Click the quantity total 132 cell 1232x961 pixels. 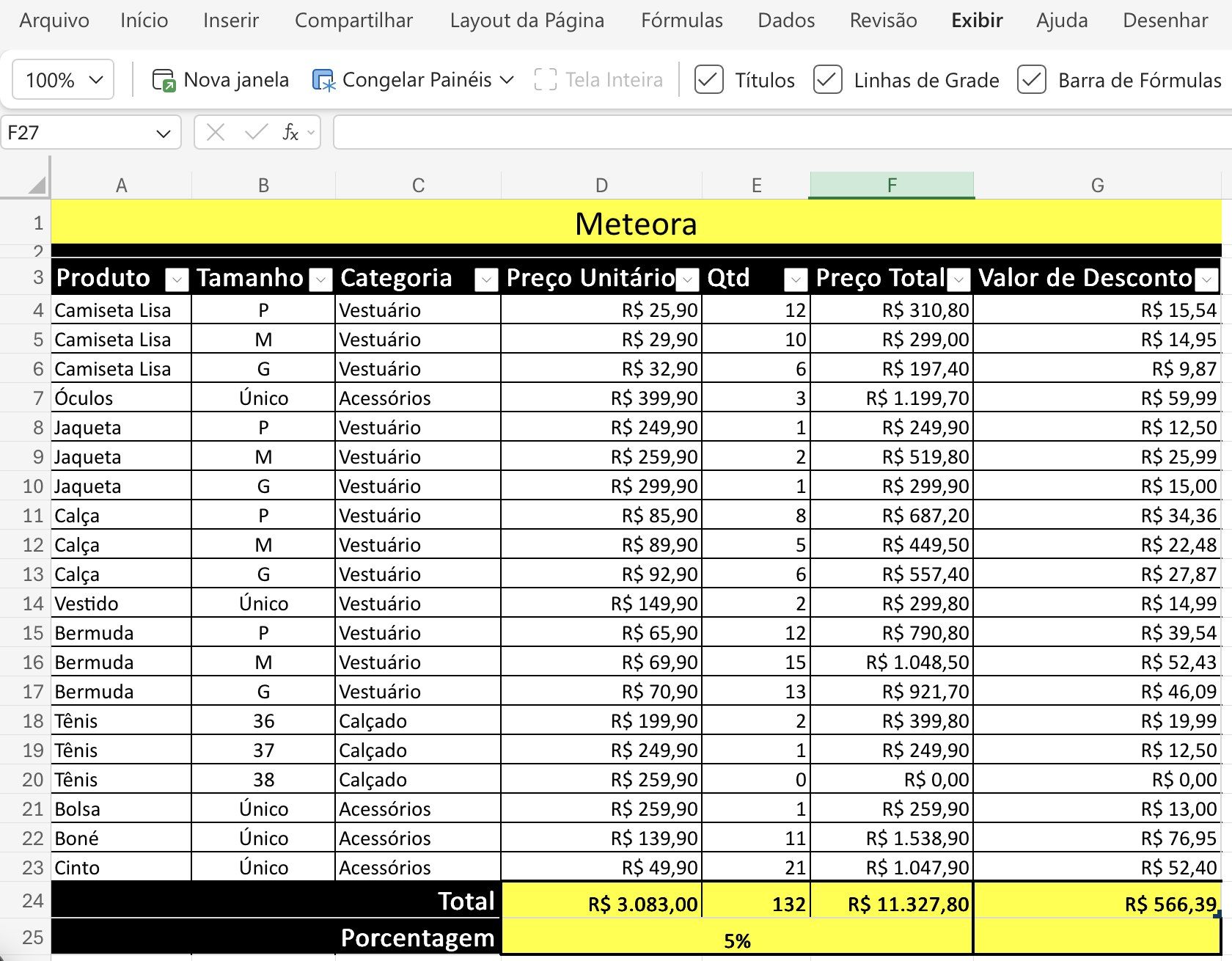[x=756, y=901]
